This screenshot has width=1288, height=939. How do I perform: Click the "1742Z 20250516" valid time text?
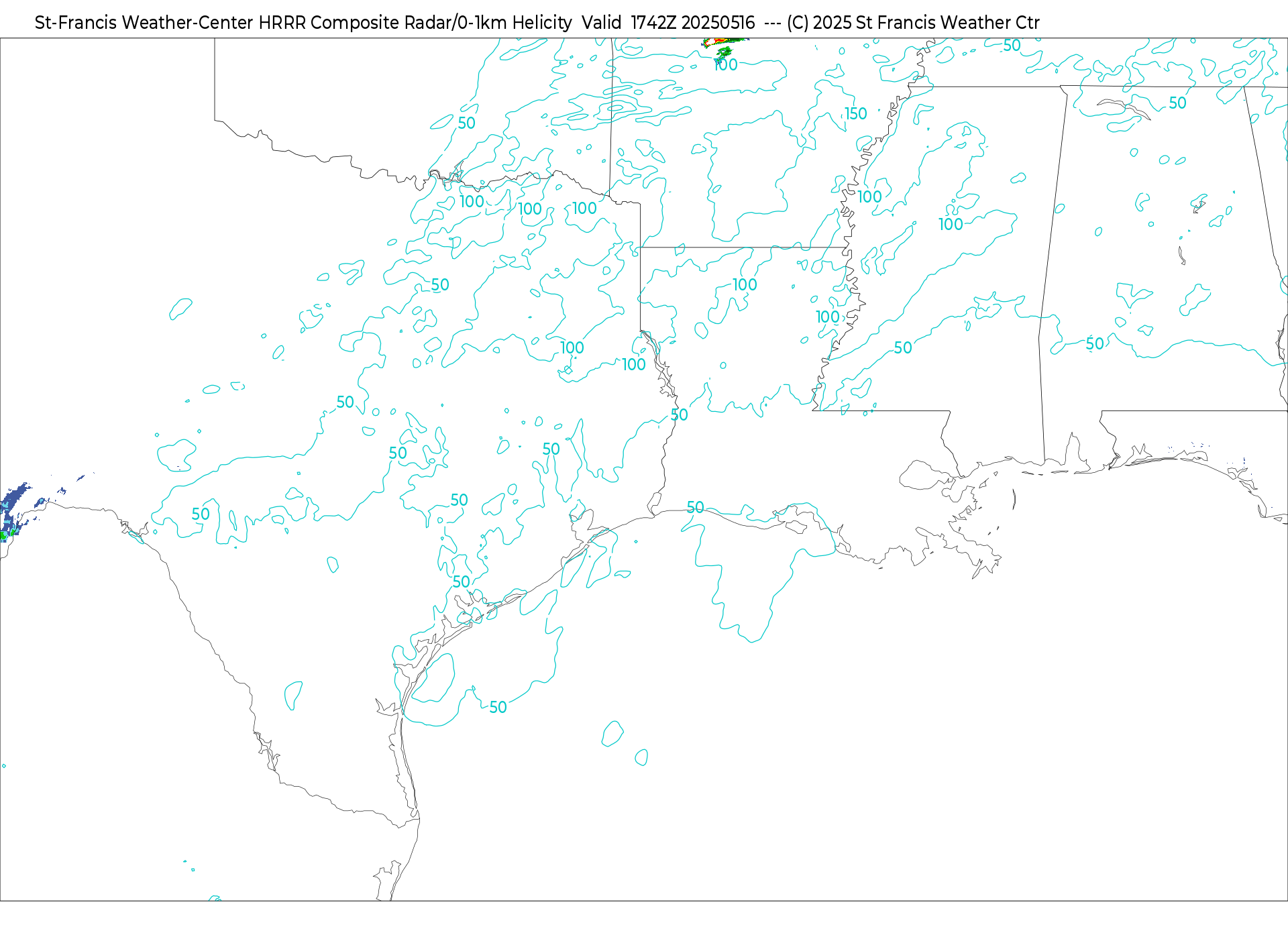click(x=693, y=23)
